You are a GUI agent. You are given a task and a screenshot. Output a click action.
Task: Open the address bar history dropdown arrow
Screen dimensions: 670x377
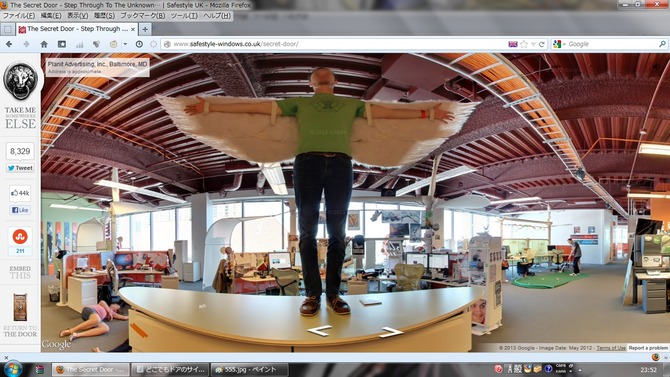533,44
